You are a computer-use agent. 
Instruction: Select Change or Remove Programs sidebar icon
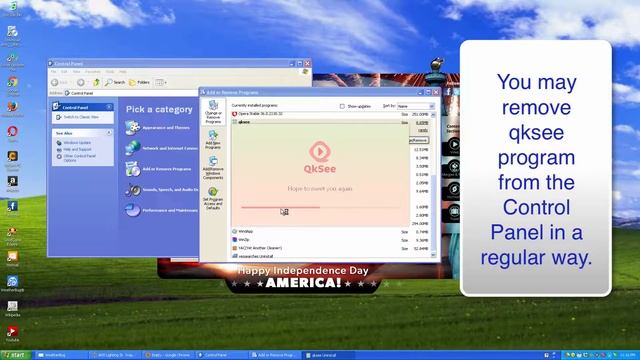(213, 112)
